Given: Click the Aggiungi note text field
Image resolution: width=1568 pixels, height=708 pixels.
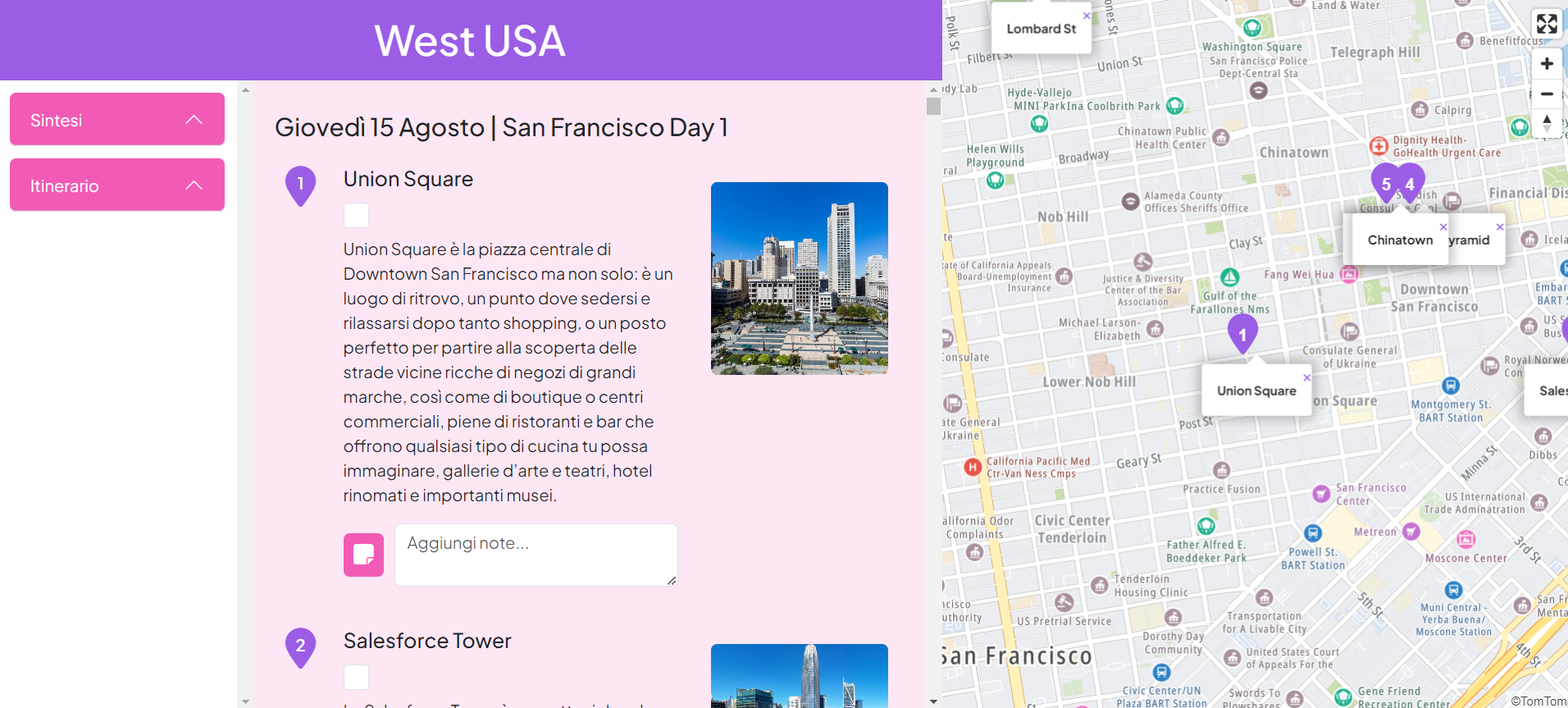Looking at the screenshot, I should point(536,555).
